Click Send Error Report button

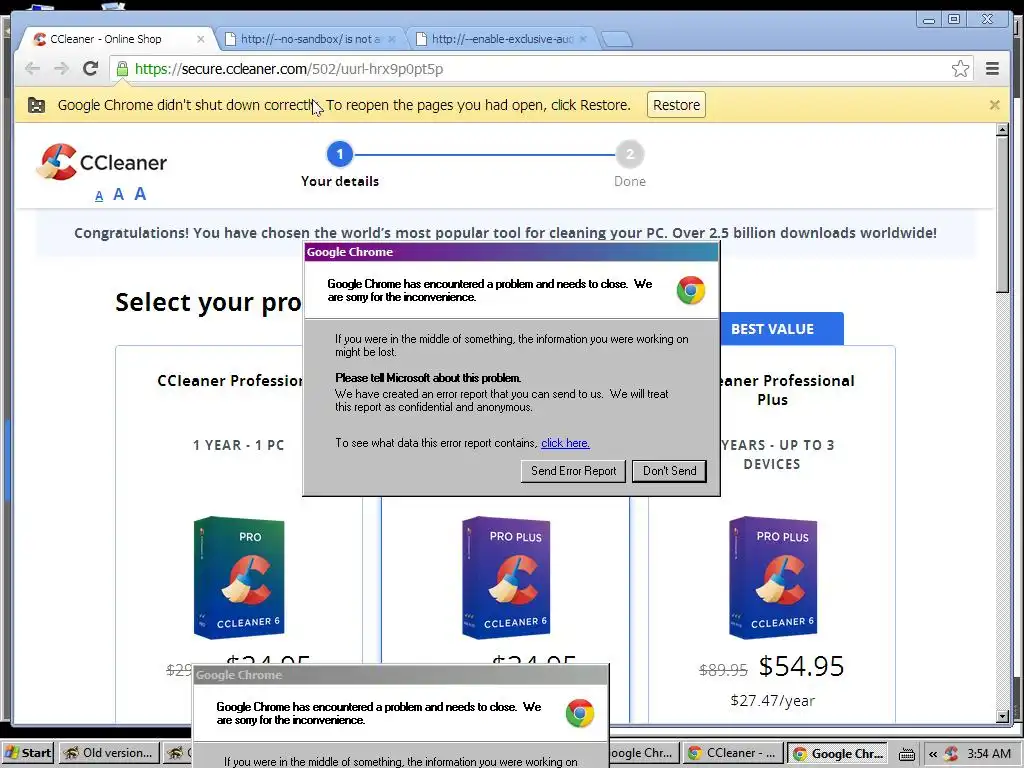(x=573, y=471)
